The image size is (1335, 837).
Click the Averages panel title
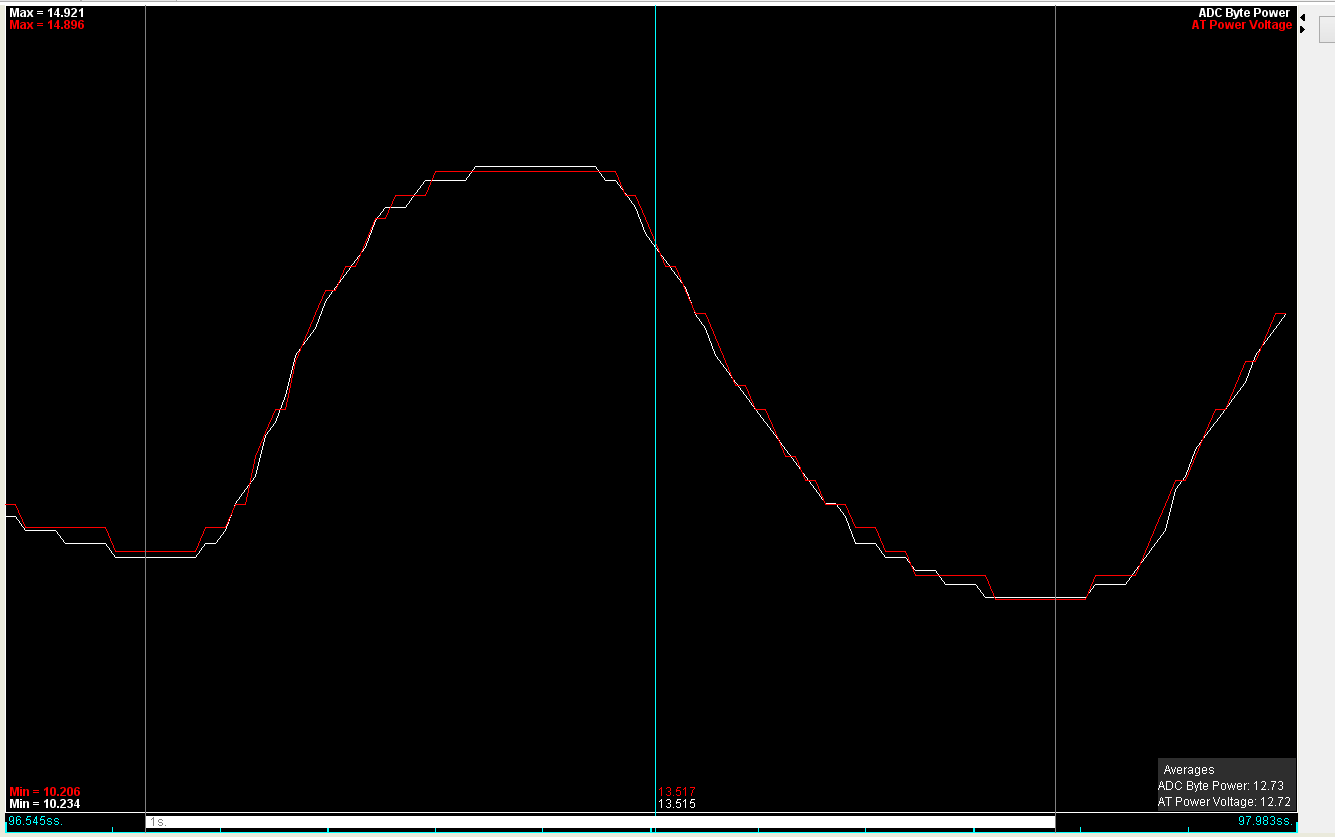point(1189,770)
